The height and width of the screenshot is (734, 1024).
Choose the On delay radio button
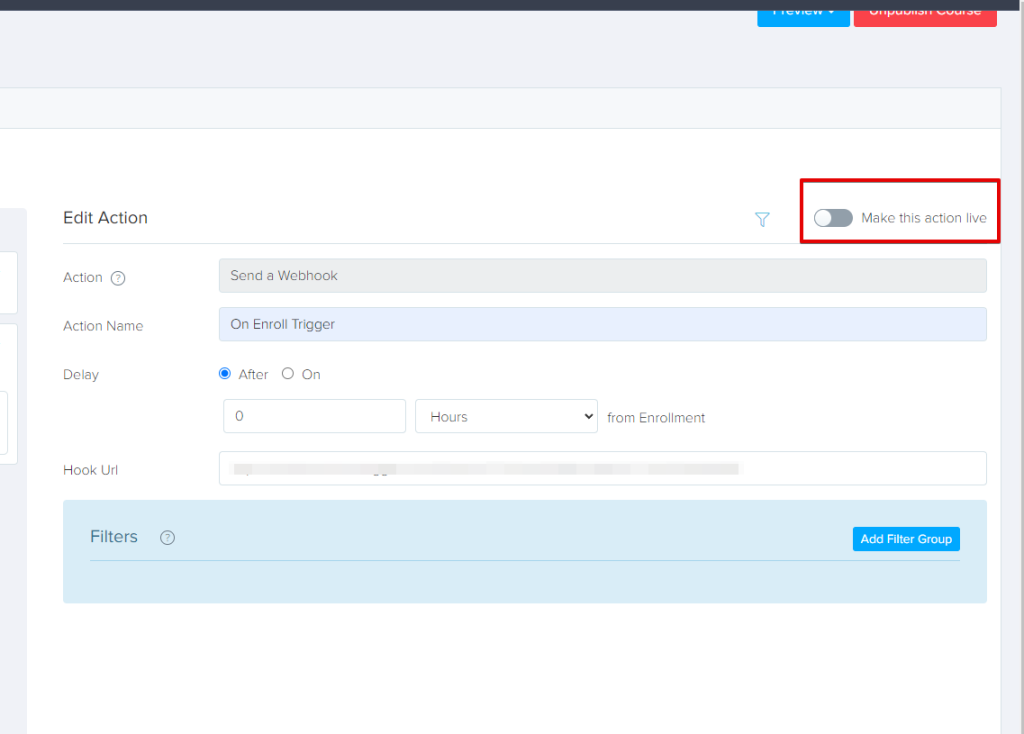coord(288,374)
